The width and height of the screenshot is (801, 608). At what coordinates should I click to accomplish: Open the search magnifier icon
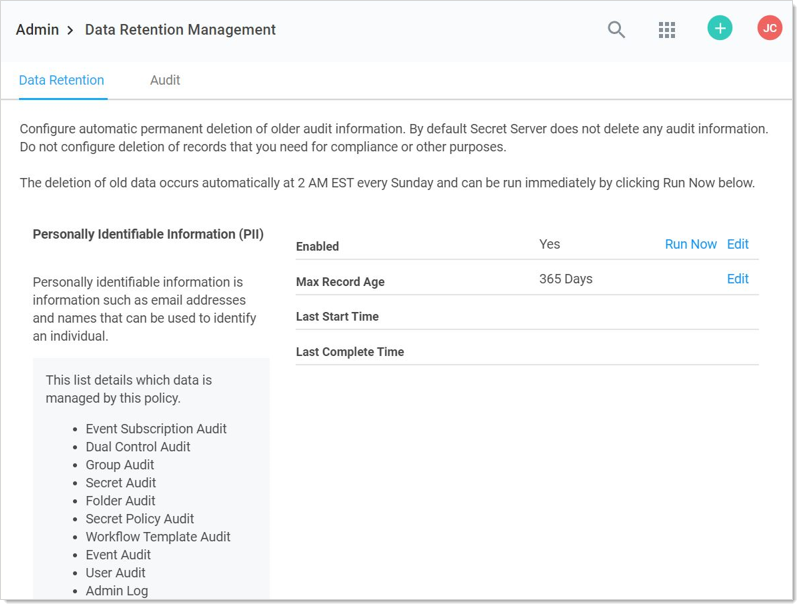(616, 30)
